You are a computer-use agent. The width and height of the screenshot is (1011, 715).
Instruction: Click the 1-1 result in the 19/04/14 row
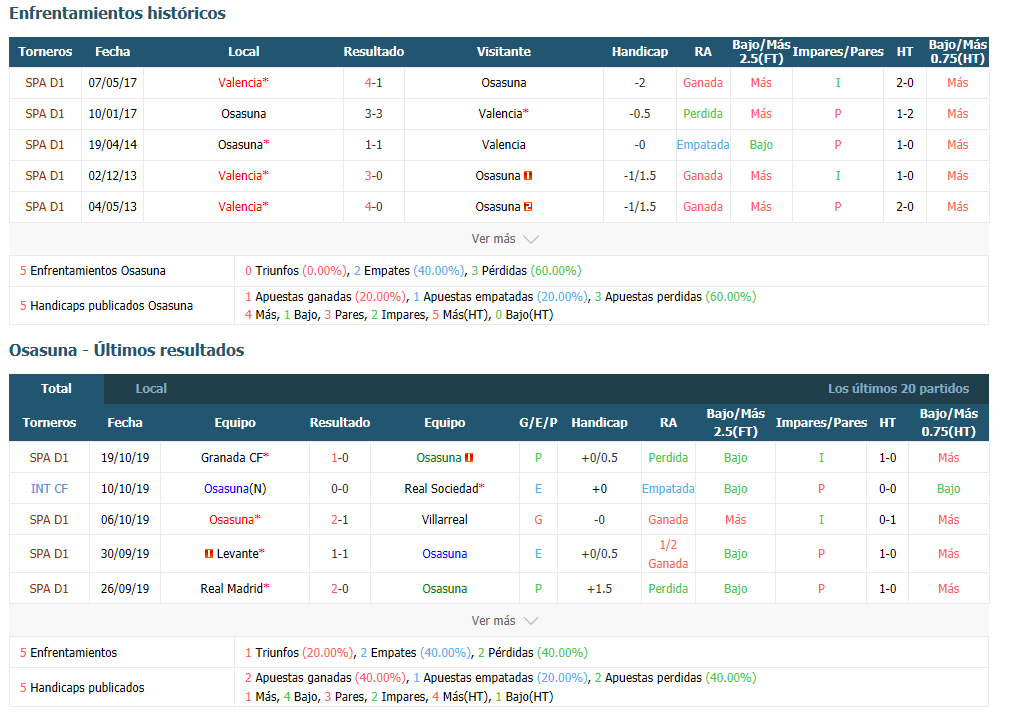[373, 144]
